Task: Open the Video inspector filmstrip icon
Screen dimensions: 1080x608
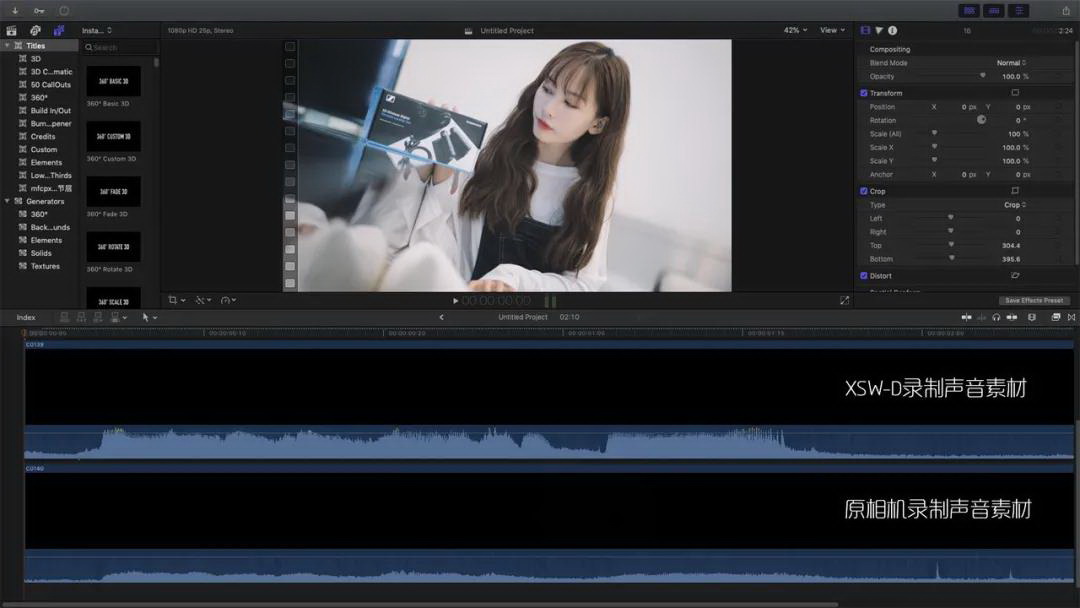Action: (x=865, y=30)
